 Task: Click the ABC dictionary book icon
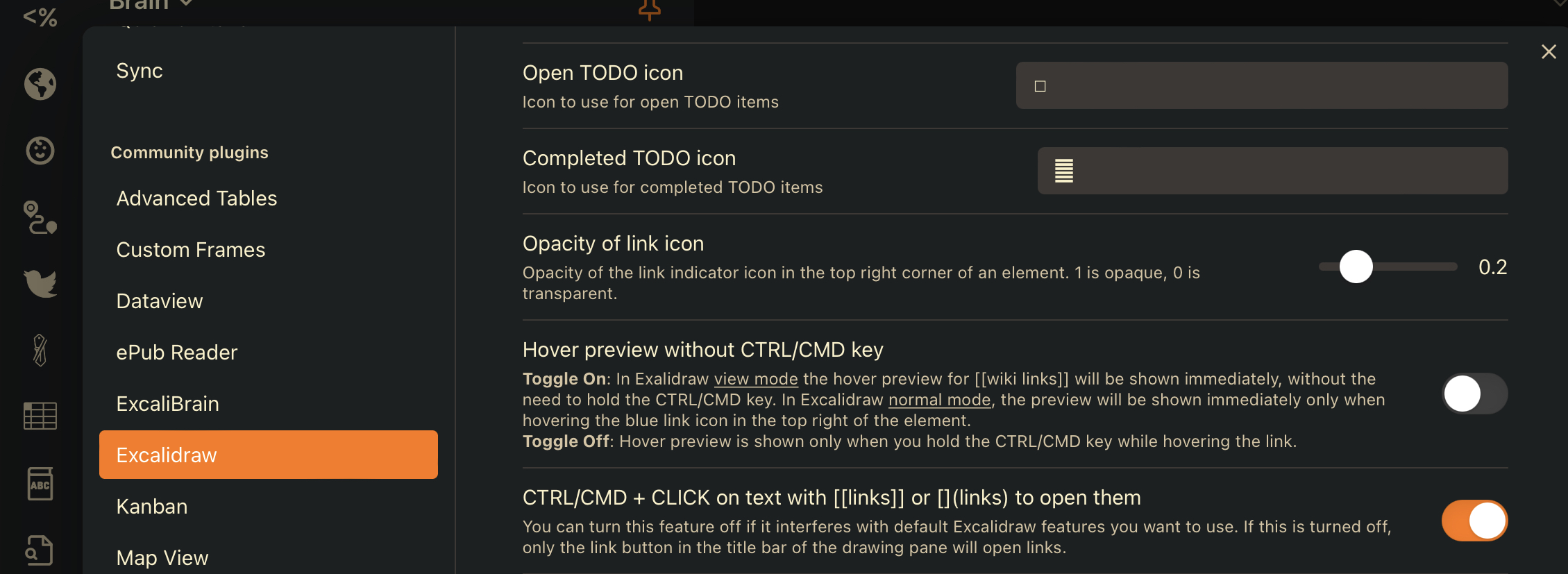coord(40,484)
